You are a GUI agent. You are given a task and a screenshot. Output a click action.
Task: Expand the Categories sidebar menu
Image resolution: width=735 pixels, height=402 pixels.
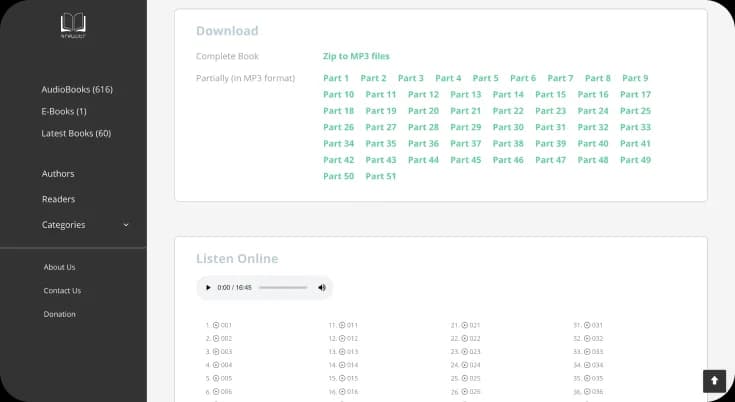coord(85,225)
